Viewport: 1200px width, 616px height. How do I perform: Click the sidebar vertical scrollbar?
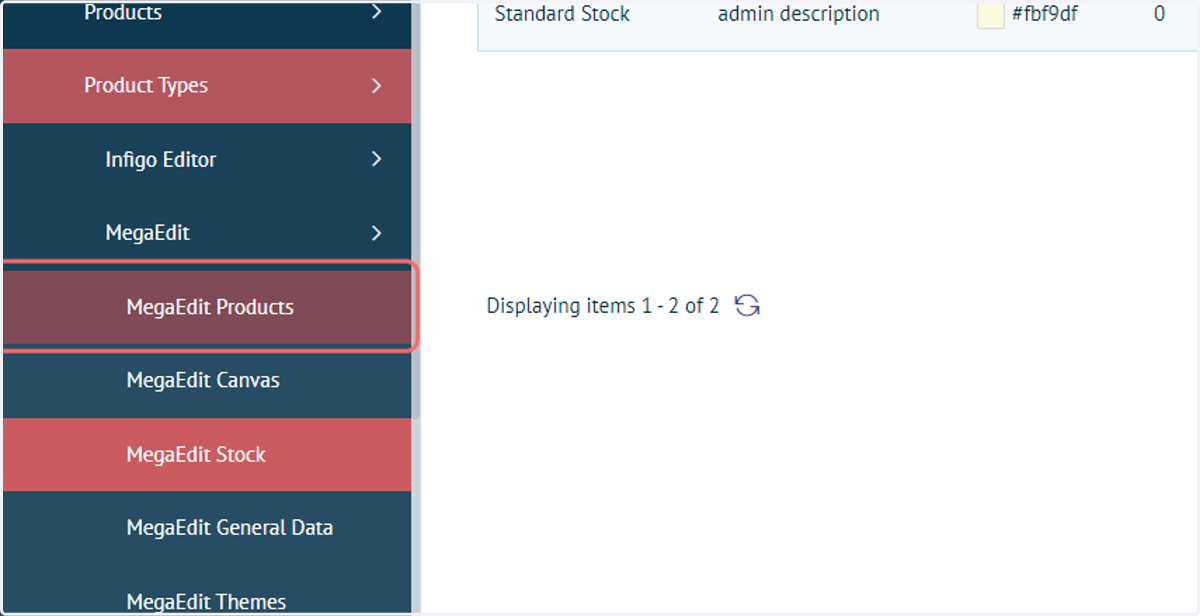point(417,209)
